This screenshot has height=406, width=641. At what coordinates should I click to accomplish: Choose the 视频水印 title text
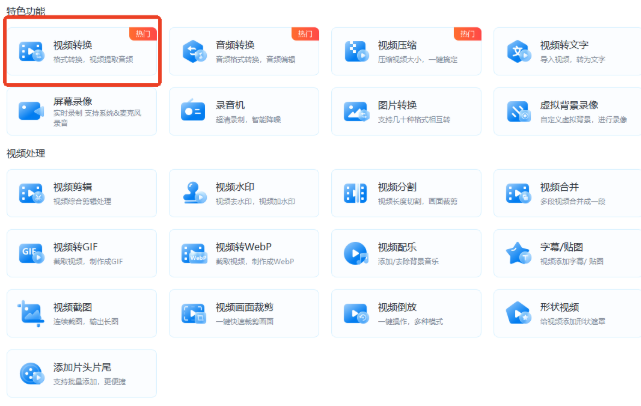[x=235, y=187]
